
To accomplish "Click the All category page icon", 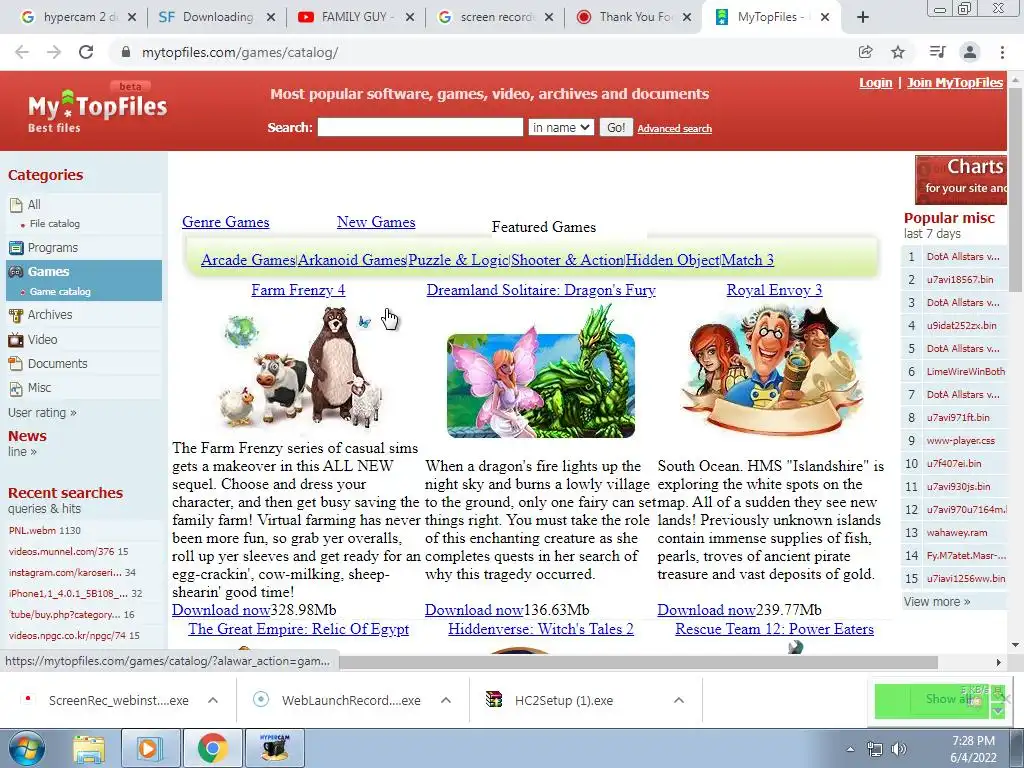I will [x=16, y=205].
